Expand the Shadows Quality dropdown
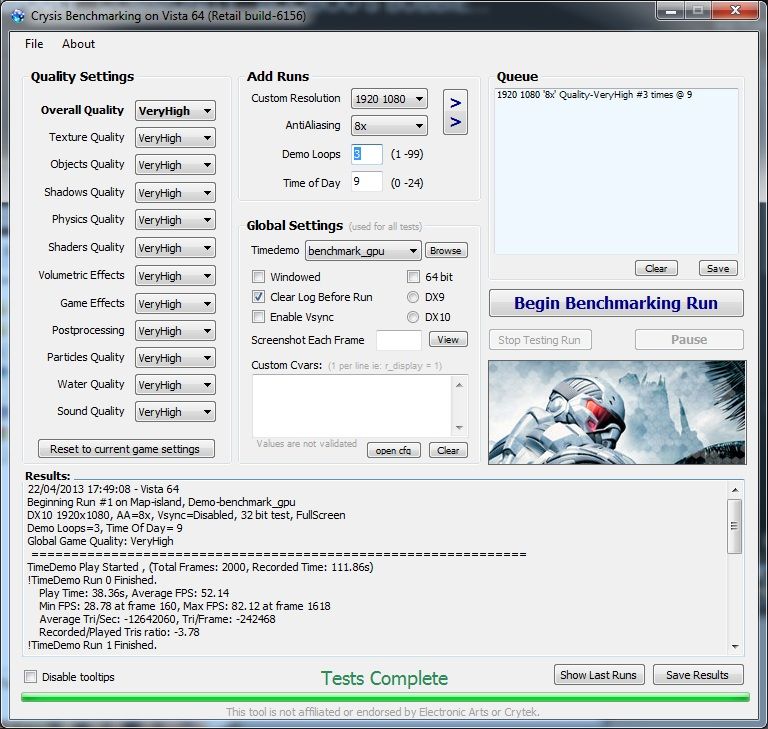Screen dimensions: 768x729 click(175, 193)
